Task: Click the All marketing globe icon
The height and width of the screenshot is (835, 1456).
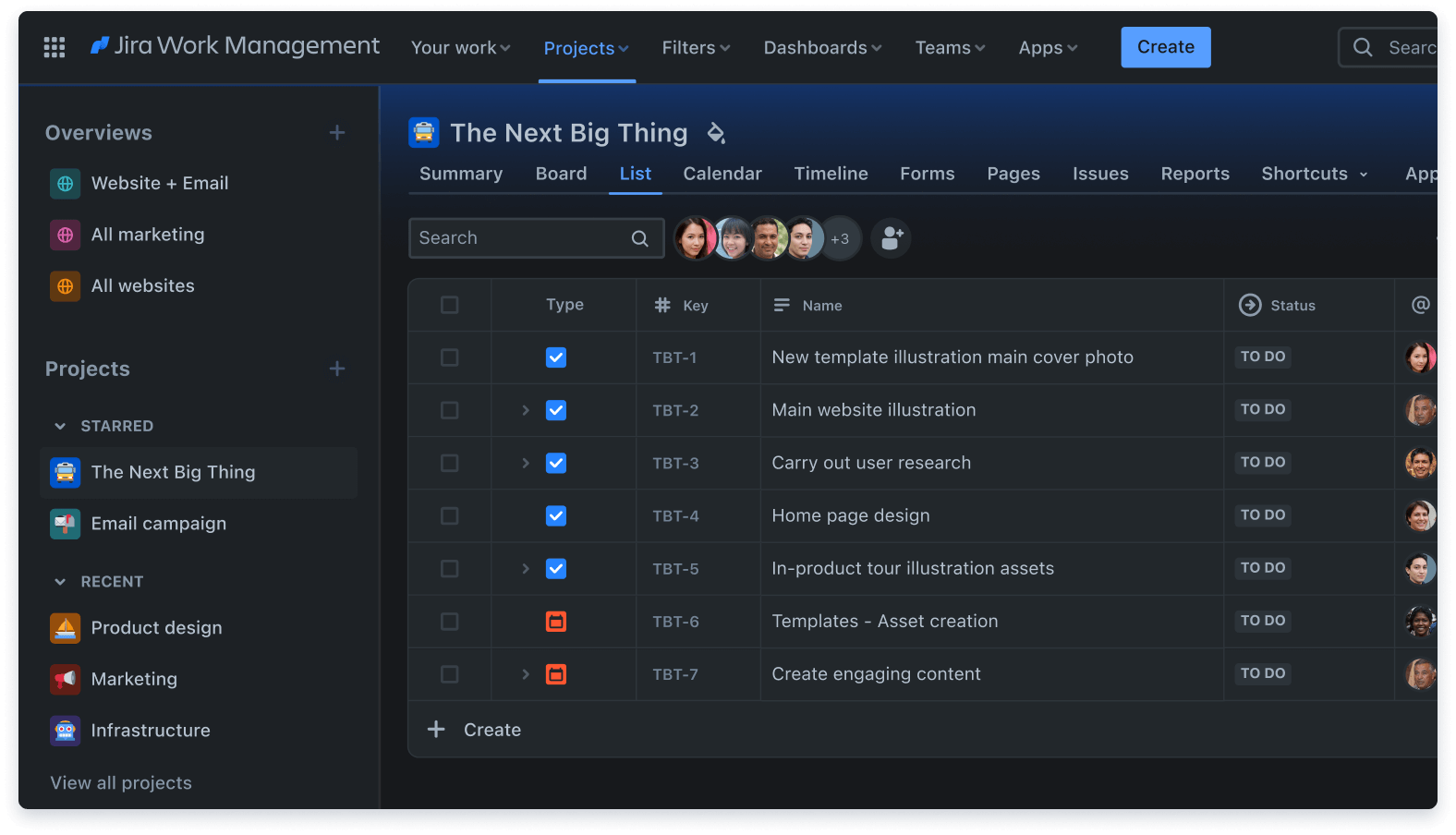Action: tap(65, 236)
